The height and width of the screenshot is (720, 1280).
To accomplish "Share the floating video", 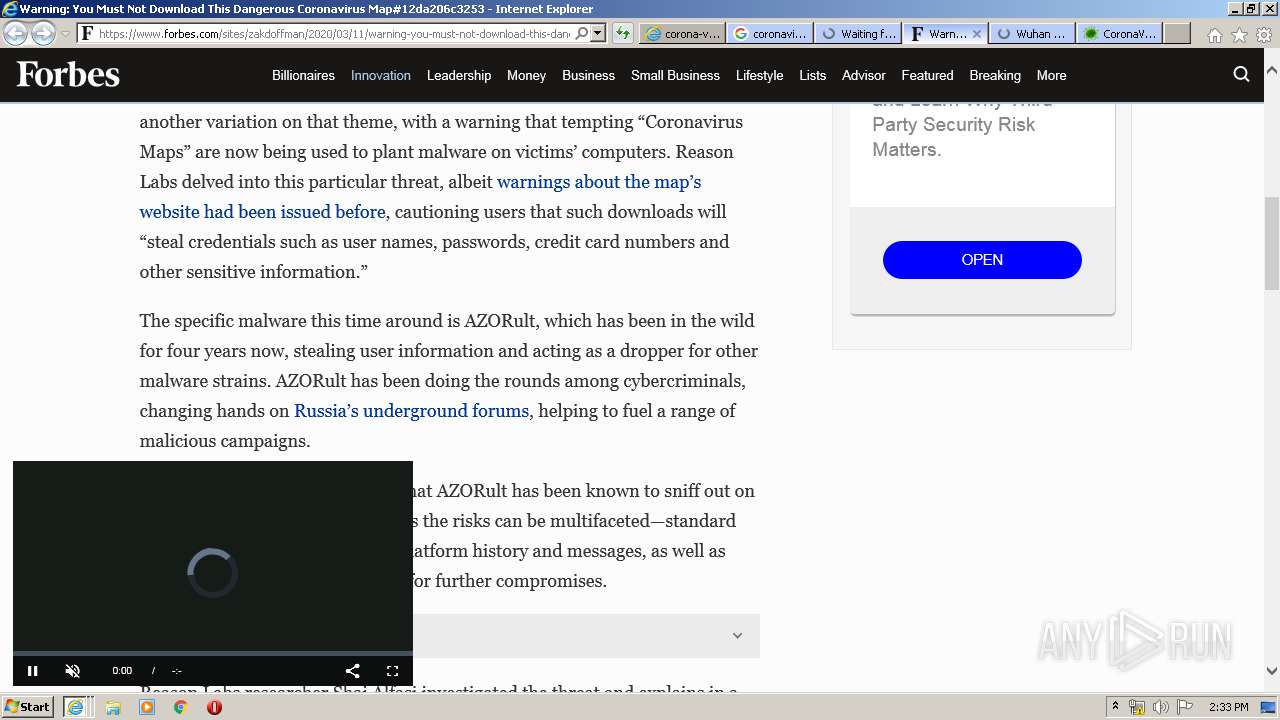I will click(x=352, y=671).
